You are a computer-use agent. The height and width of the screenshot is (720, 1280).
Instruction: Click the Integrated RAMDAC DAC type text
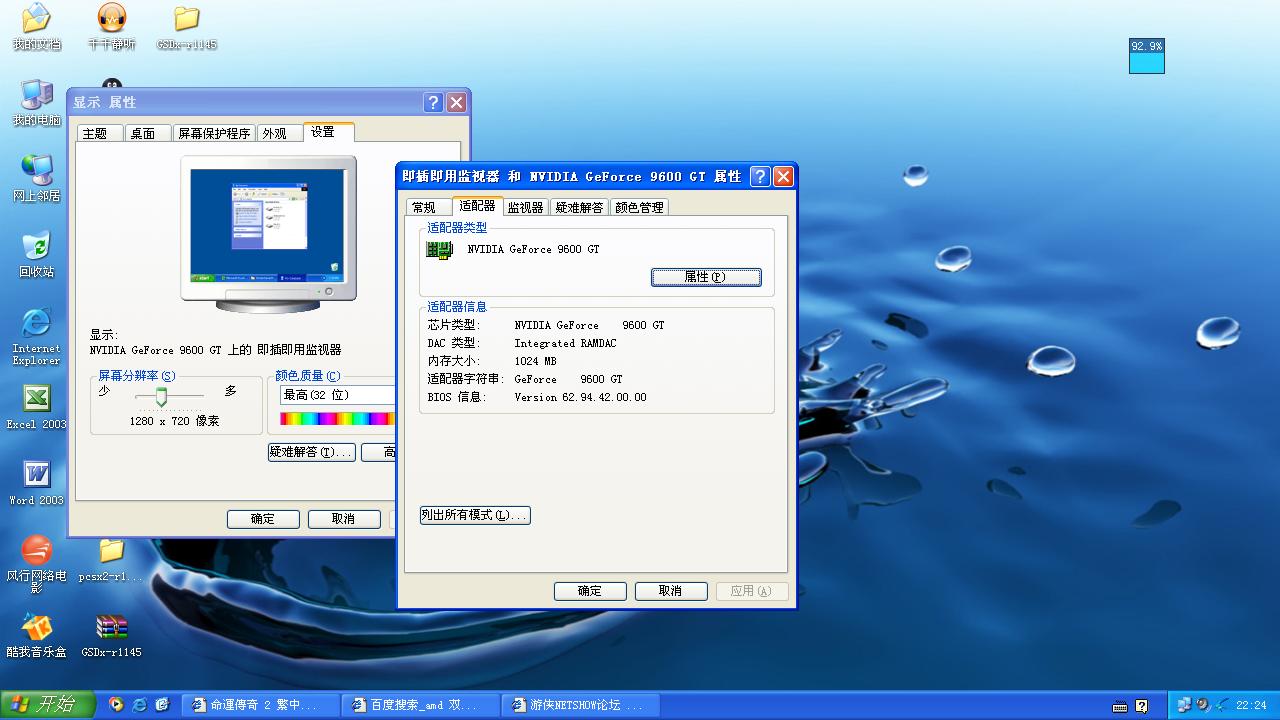click(565, 343)
